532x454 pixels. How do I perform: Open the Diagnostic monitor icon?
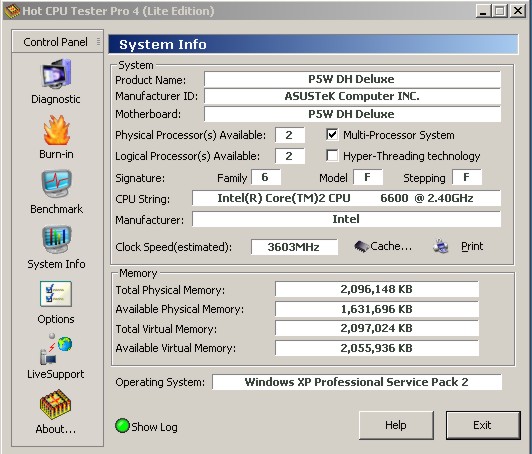[x=56, y=74]
